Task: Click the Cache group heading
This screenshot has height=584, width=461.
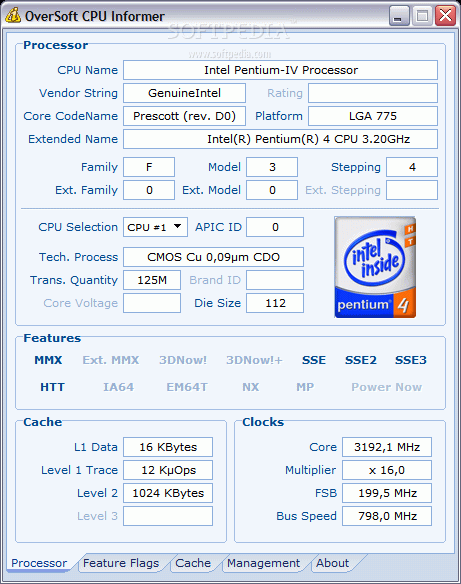Action: click(42, 422)
